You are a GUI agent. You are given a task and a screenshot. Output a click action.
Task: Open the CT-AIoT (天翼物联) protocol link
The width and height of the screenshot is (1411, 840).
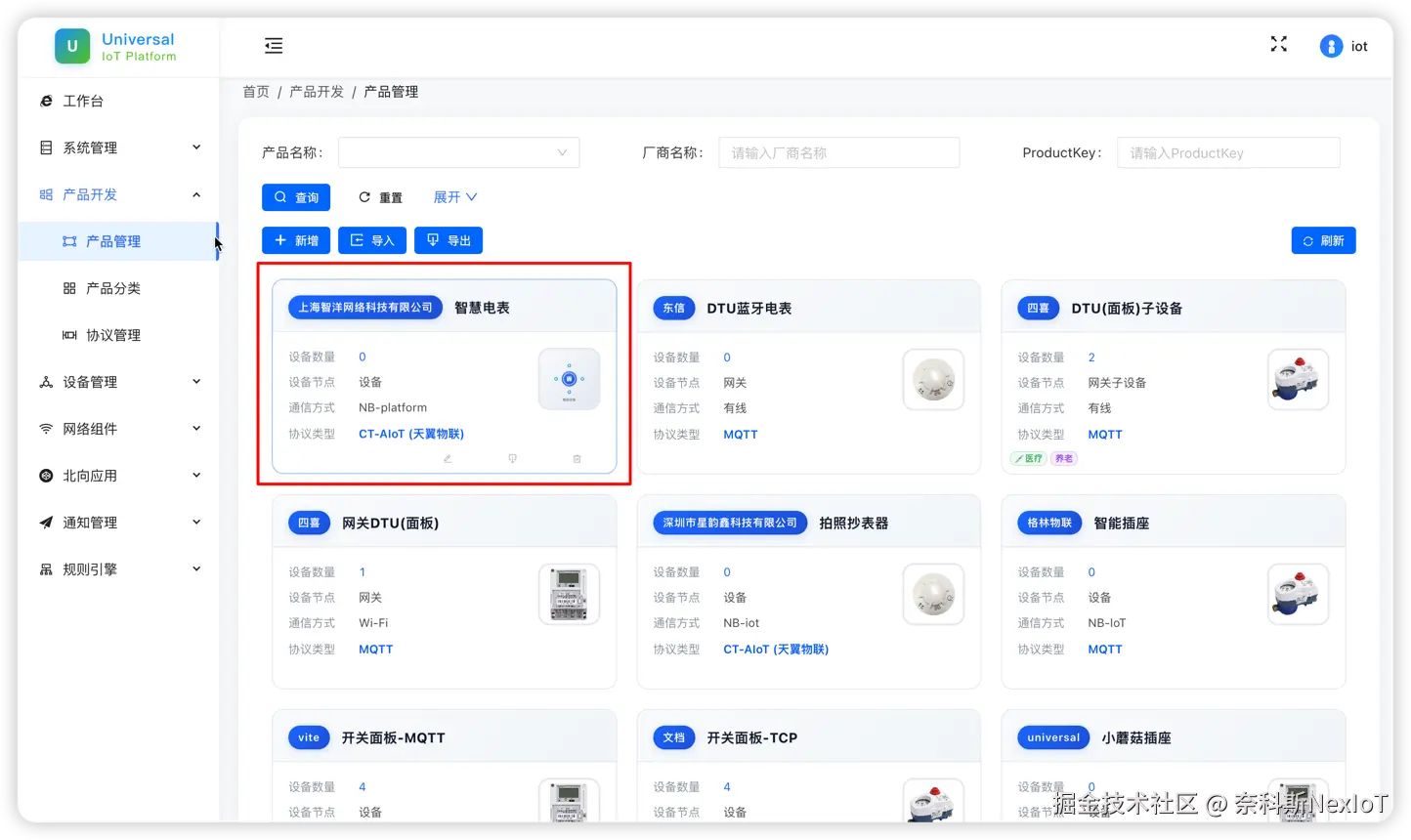point(410,434)
